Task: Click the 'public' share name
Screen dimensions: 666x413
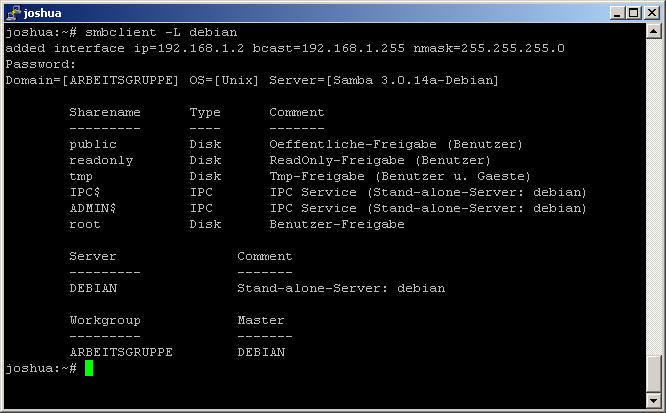Action: 93,144
